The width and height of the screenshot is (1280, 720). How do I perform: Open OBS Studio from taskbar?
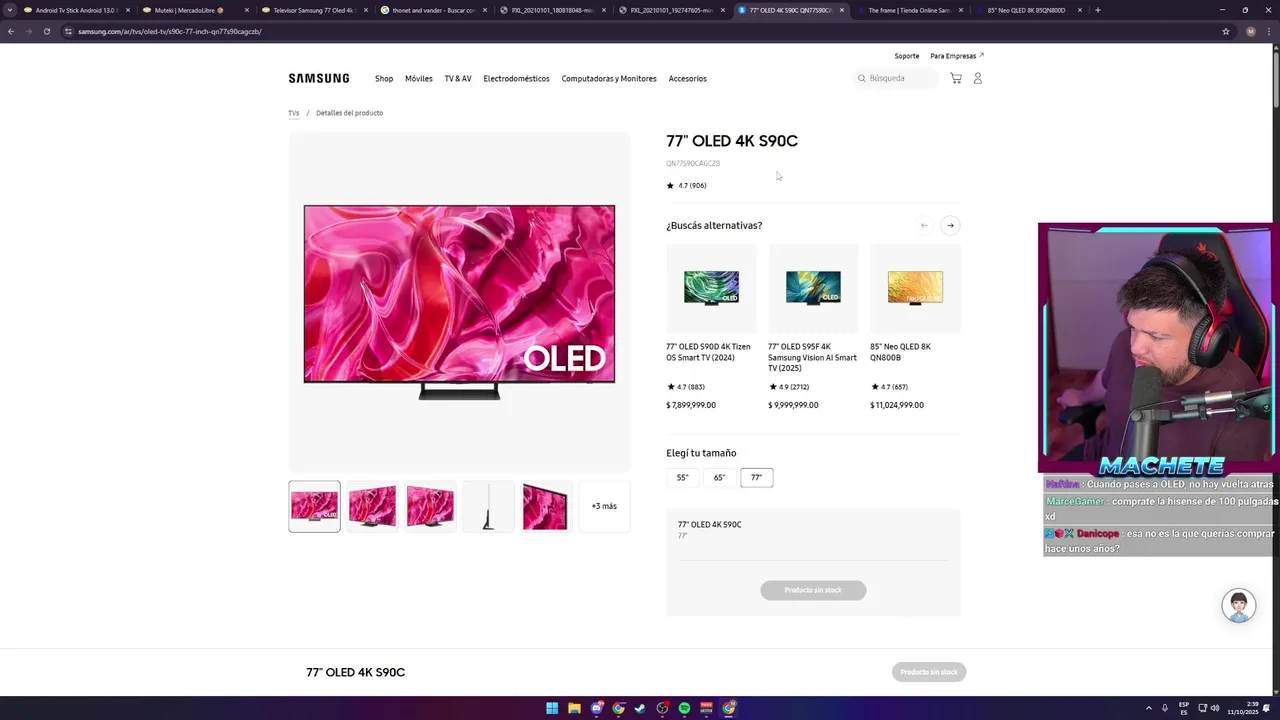click(x=662, y=708)
